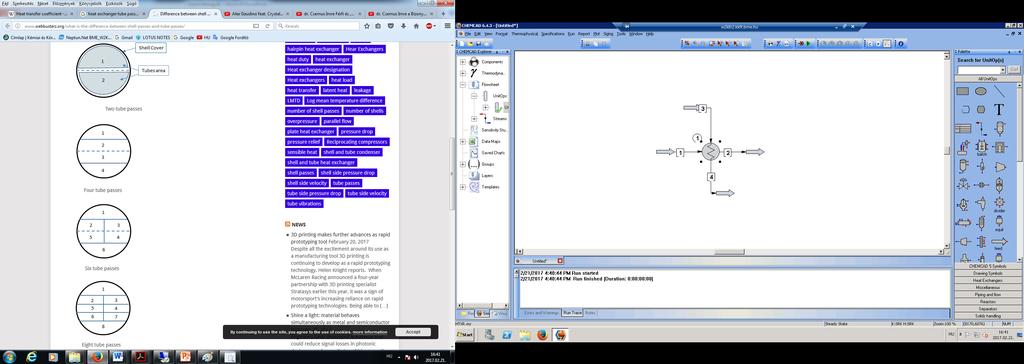Click the Firefox icon in the Windows taskbar

coord(97,357)
